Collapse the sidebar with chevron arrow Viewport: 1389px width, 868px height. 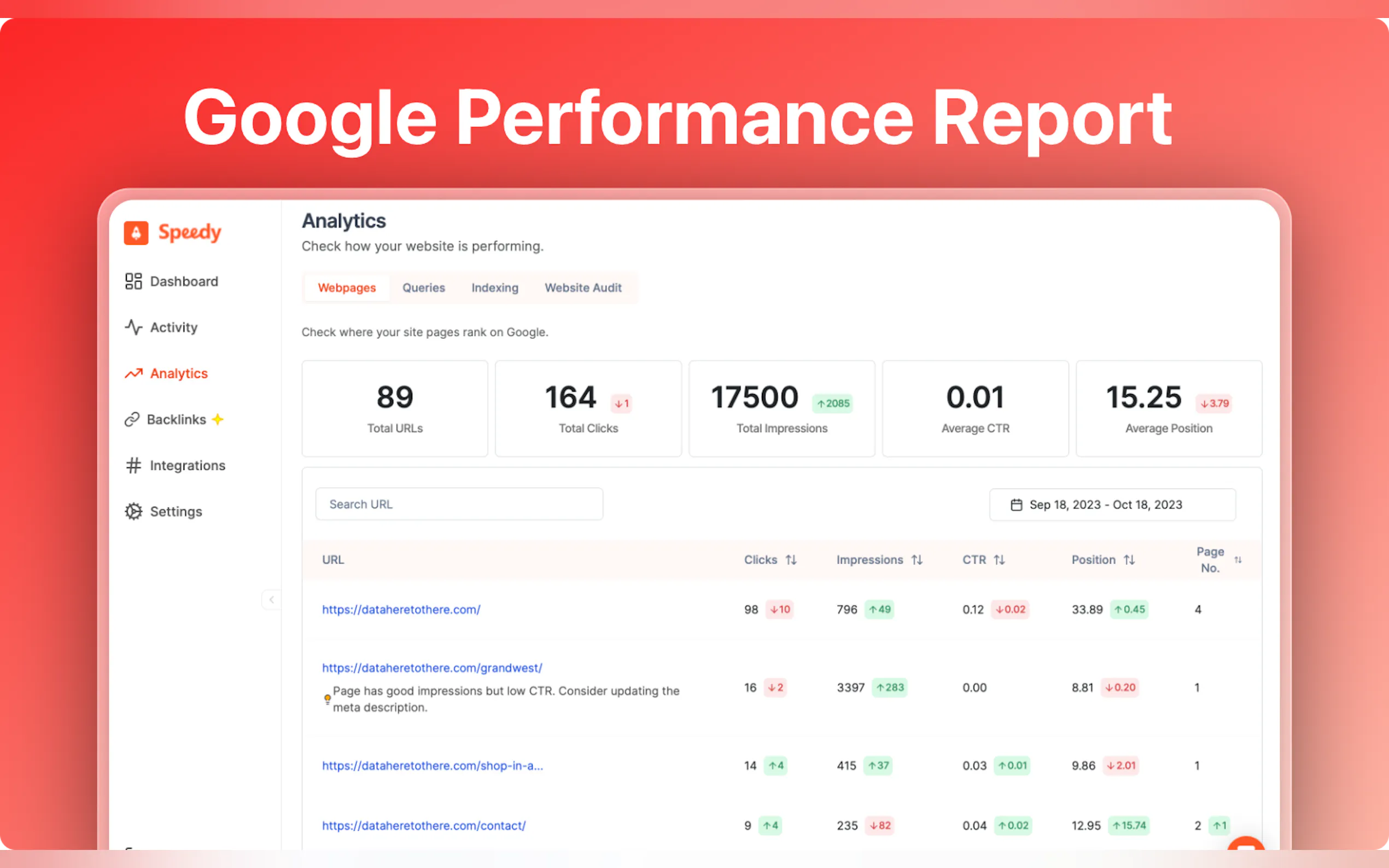click(x=272, y=599)
